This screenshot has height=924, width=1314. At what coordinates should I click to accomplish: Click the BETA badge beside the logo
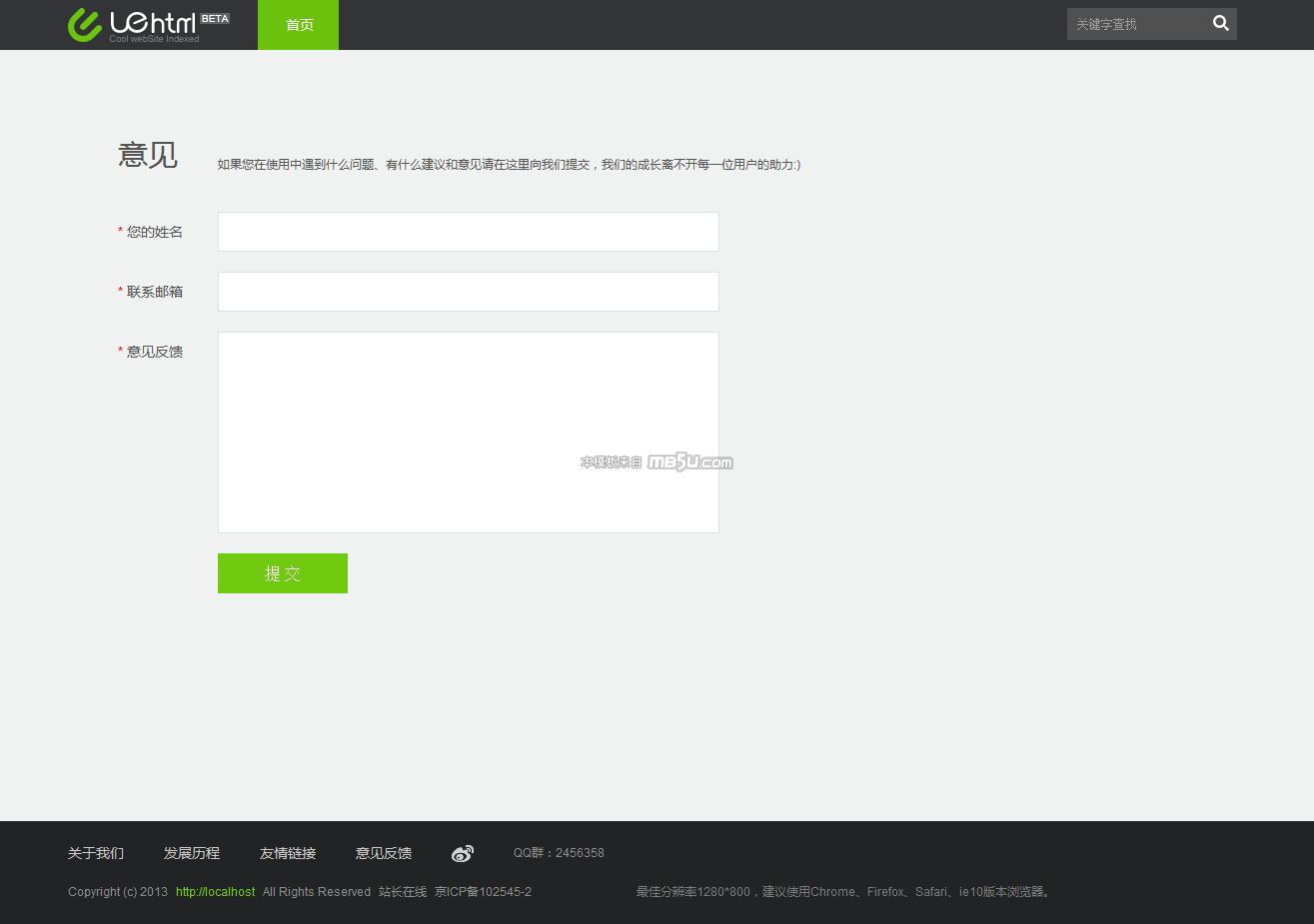point(215,19)
